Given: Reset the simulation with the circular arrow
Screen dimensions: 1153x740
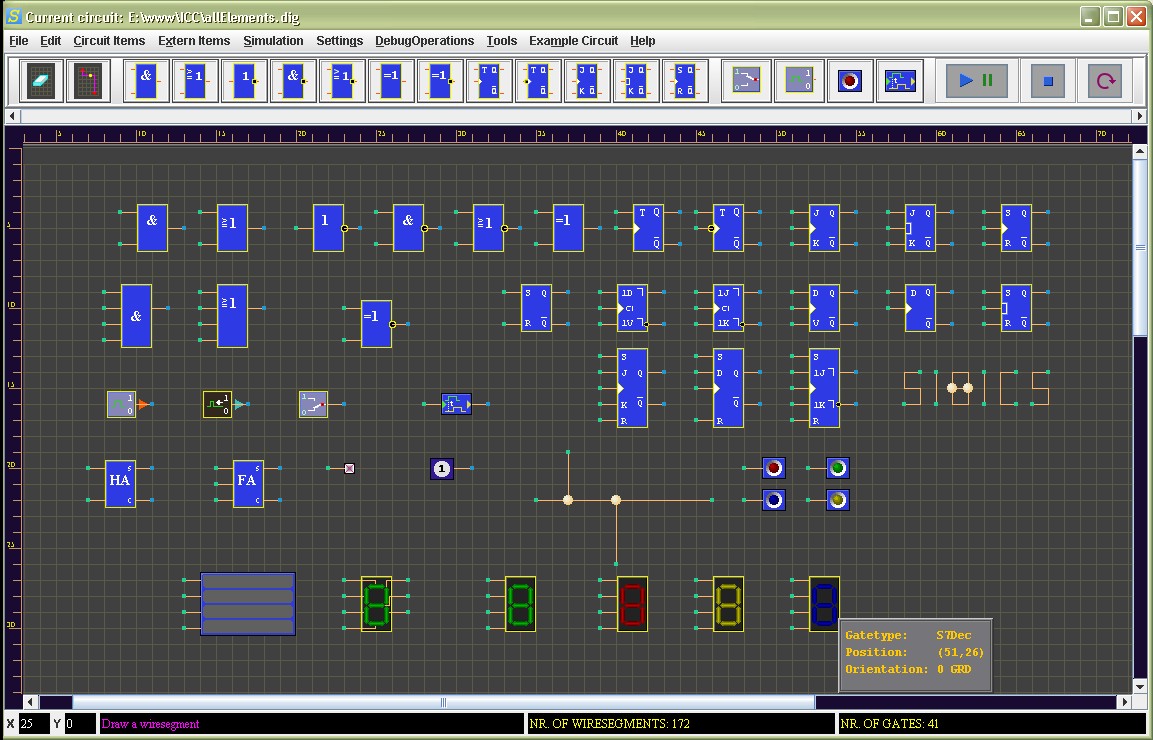Looking at the screenshot, I should (1104, 81).
